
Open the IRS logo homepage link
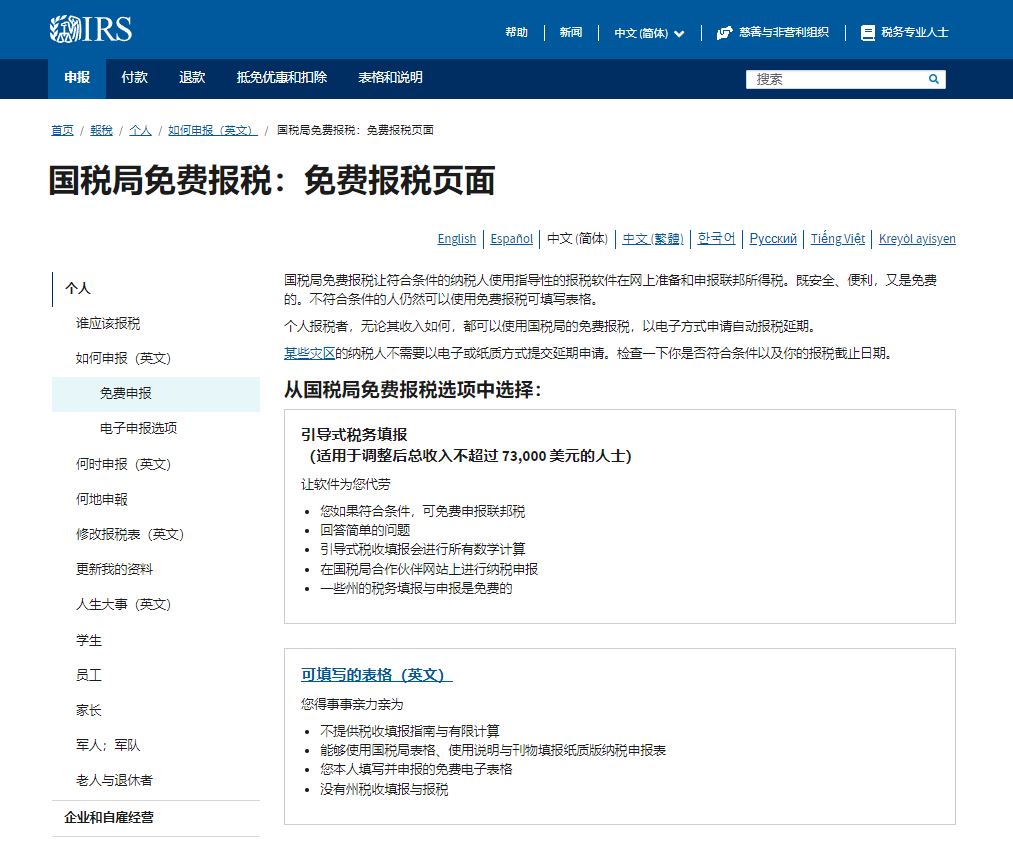click(x=91, y=29)
